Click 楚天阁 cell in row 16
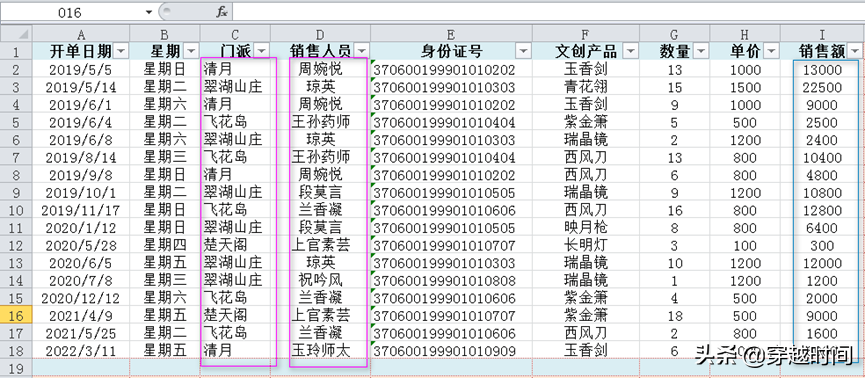The image size is (865, 378). point(235,316)
